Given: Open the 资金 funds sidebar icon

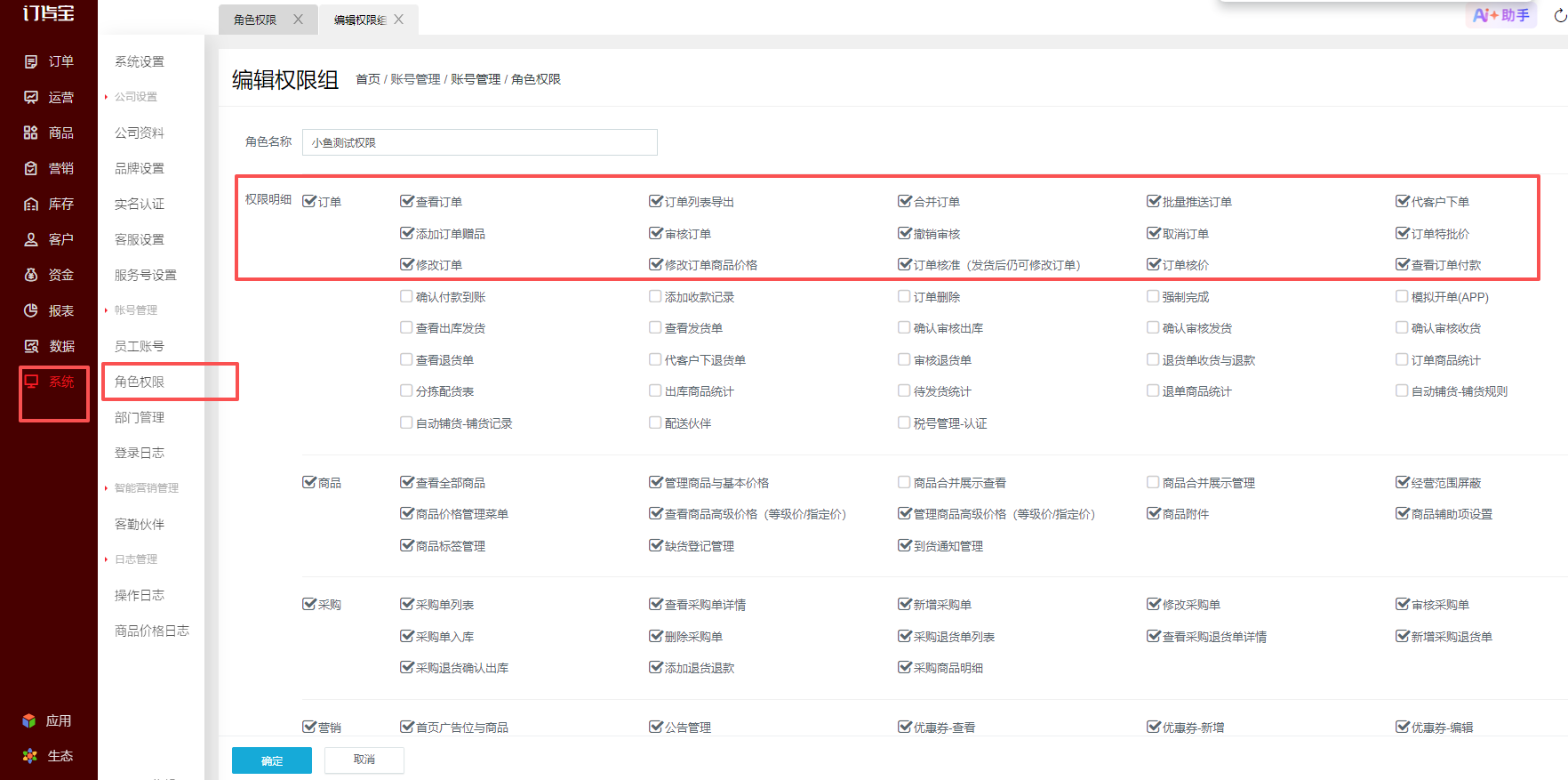Looking at the screenshot, I should [x=31, y=275].
